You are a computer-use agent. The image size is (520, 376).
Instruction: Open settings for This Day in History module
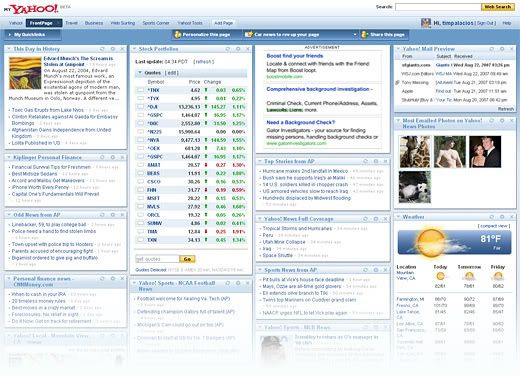pyautogui.click(x=113, y=49)
